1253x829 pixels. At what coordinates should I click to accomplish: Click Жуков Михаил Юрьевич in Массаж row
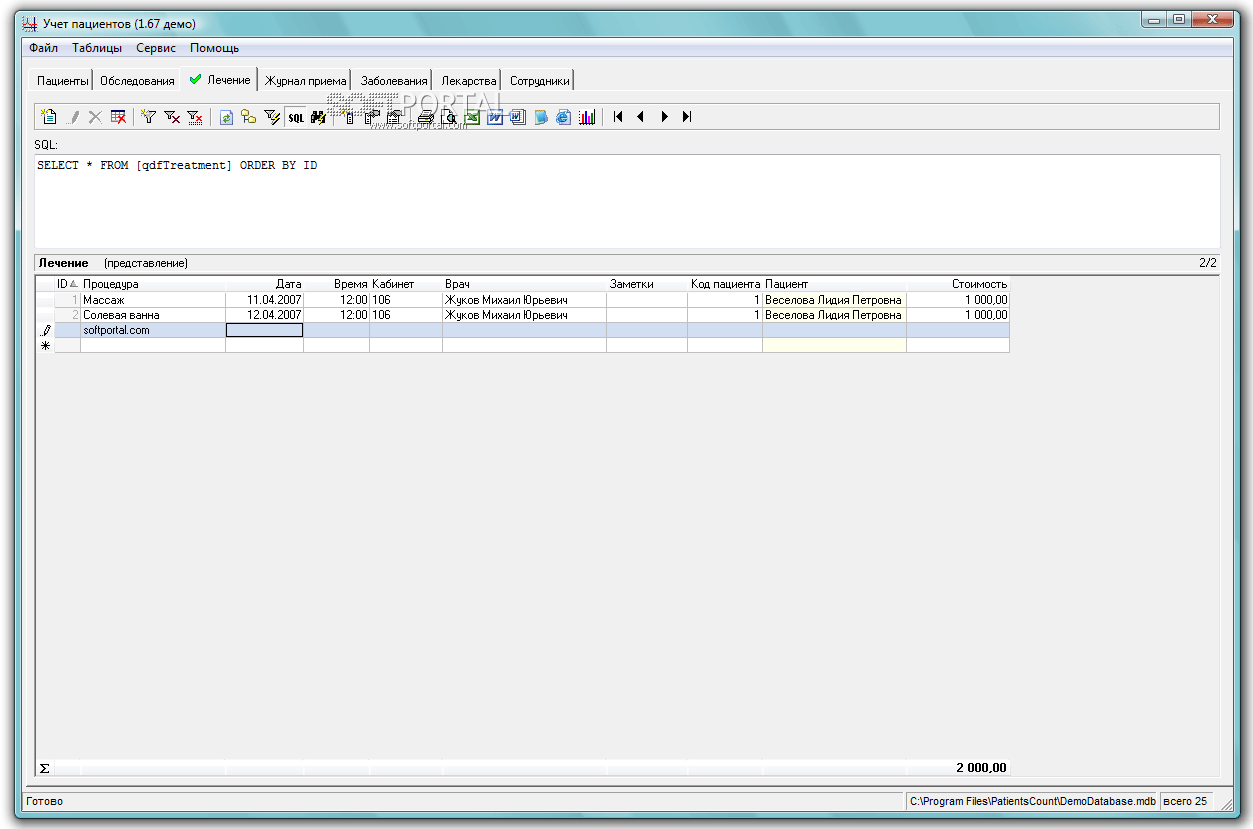(x=525, y=300)
